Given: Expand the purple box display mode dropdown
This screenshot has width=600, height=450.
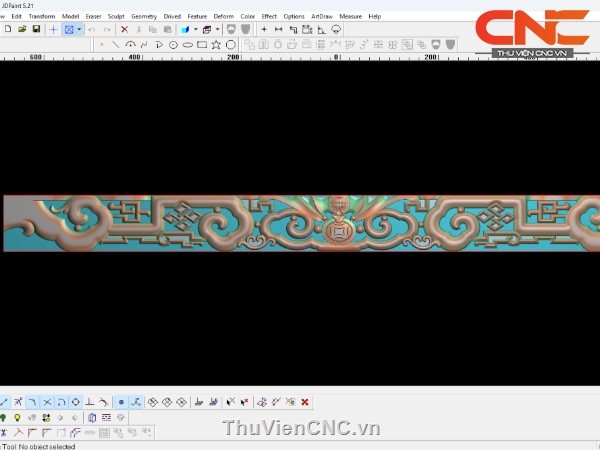Looking at the screenshot, I should pos(220,29).
